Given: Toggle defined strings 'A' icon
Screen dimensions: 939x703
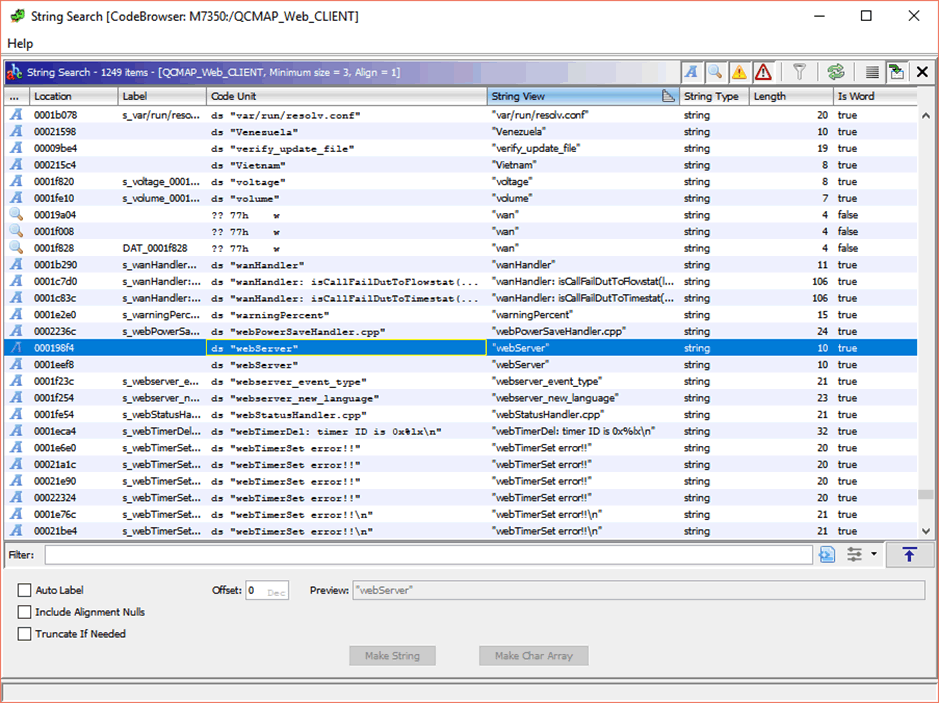Looking at the screenshot, I should point(692,72).
